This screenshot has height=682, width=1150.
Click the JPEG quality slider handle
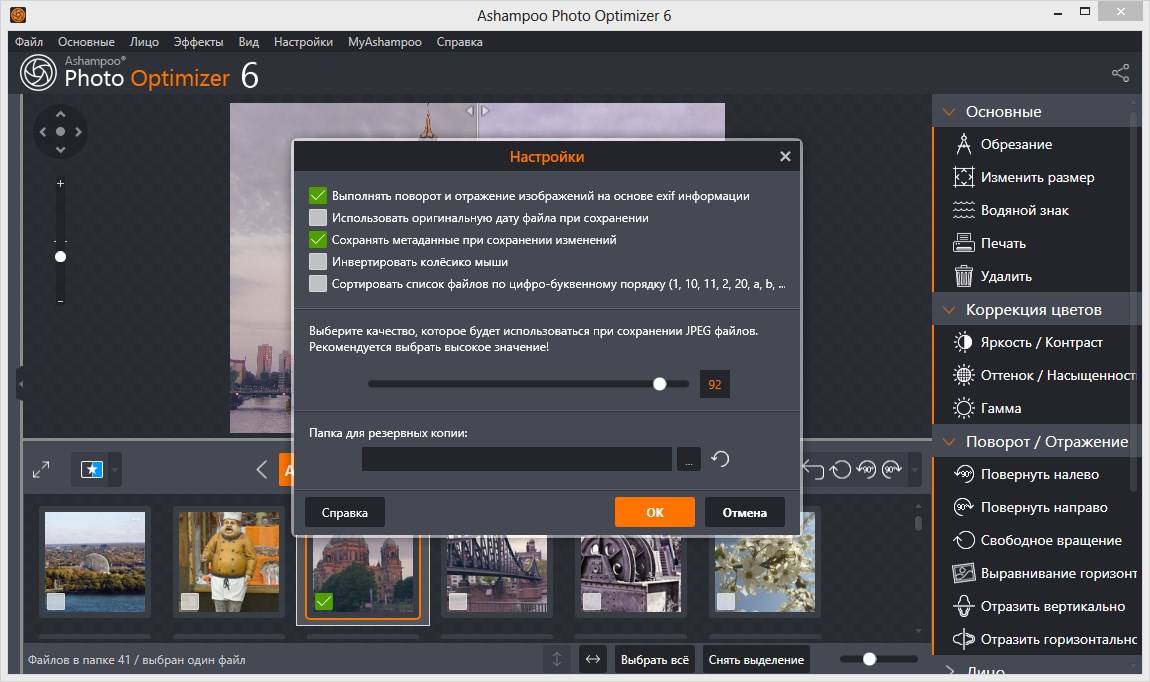coord(659,384)
